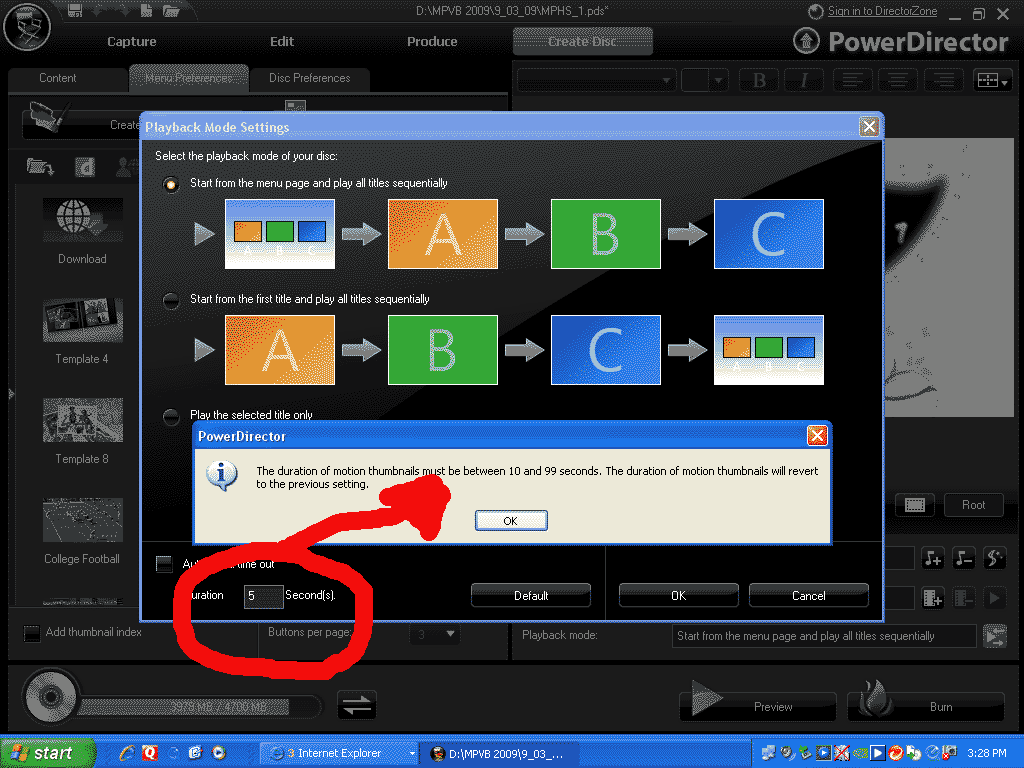Click the remove background music icon
This screenshot has width=1024, height=768.
[964, 558]
